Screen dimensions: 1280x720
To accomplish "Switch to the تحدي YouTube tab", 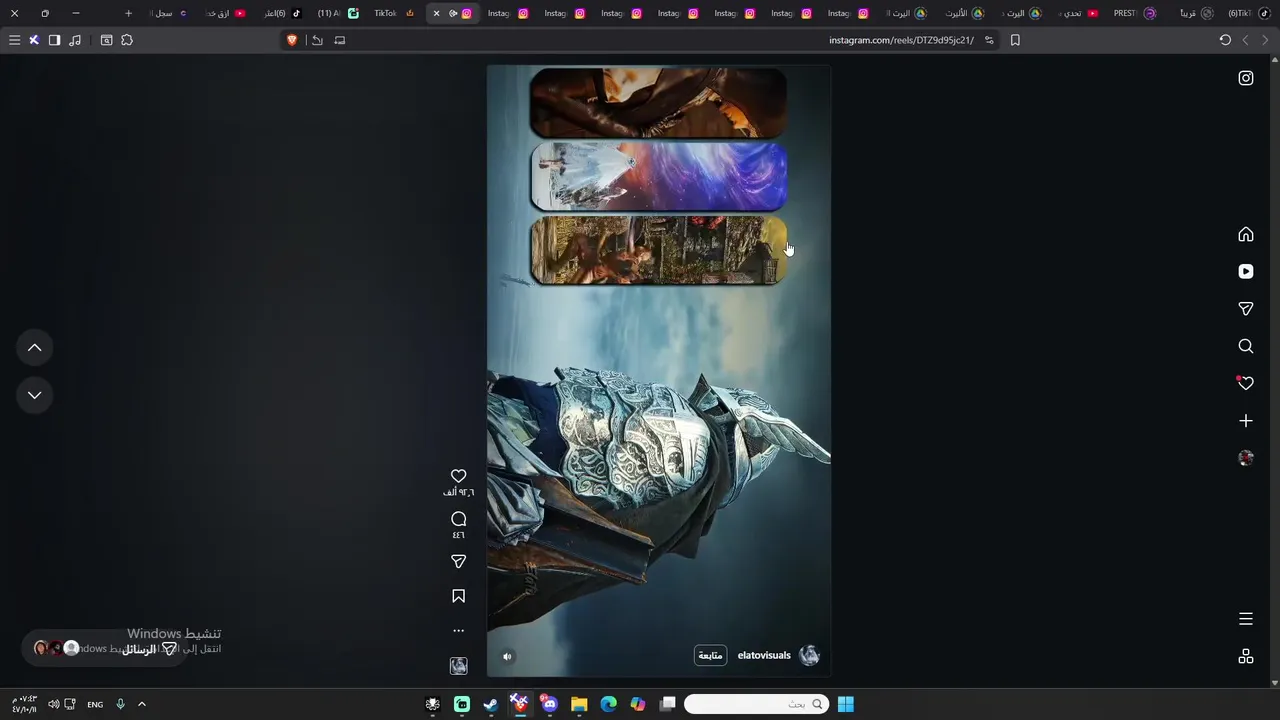I will click(x=1076, y=13).
